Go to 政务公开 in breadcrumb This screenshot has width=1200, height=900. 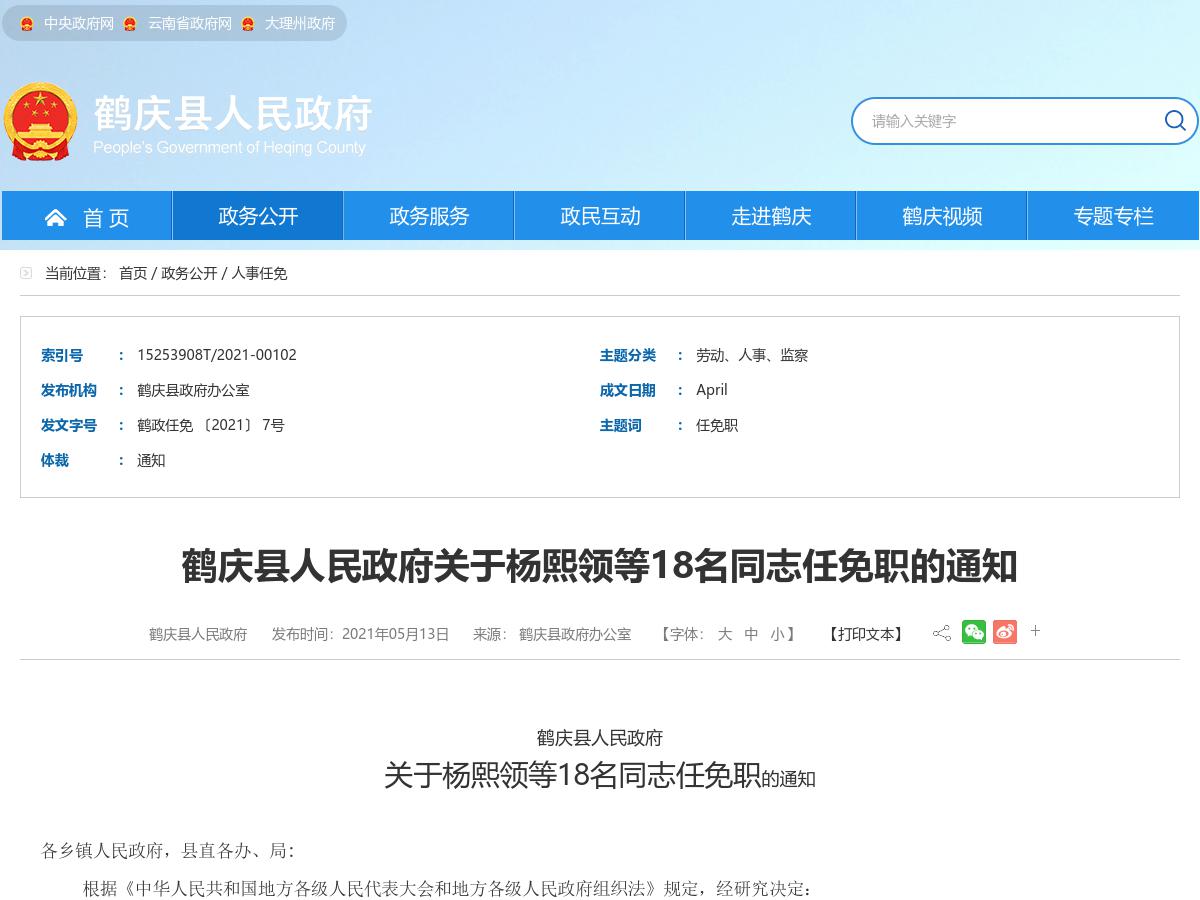(189, 273)
